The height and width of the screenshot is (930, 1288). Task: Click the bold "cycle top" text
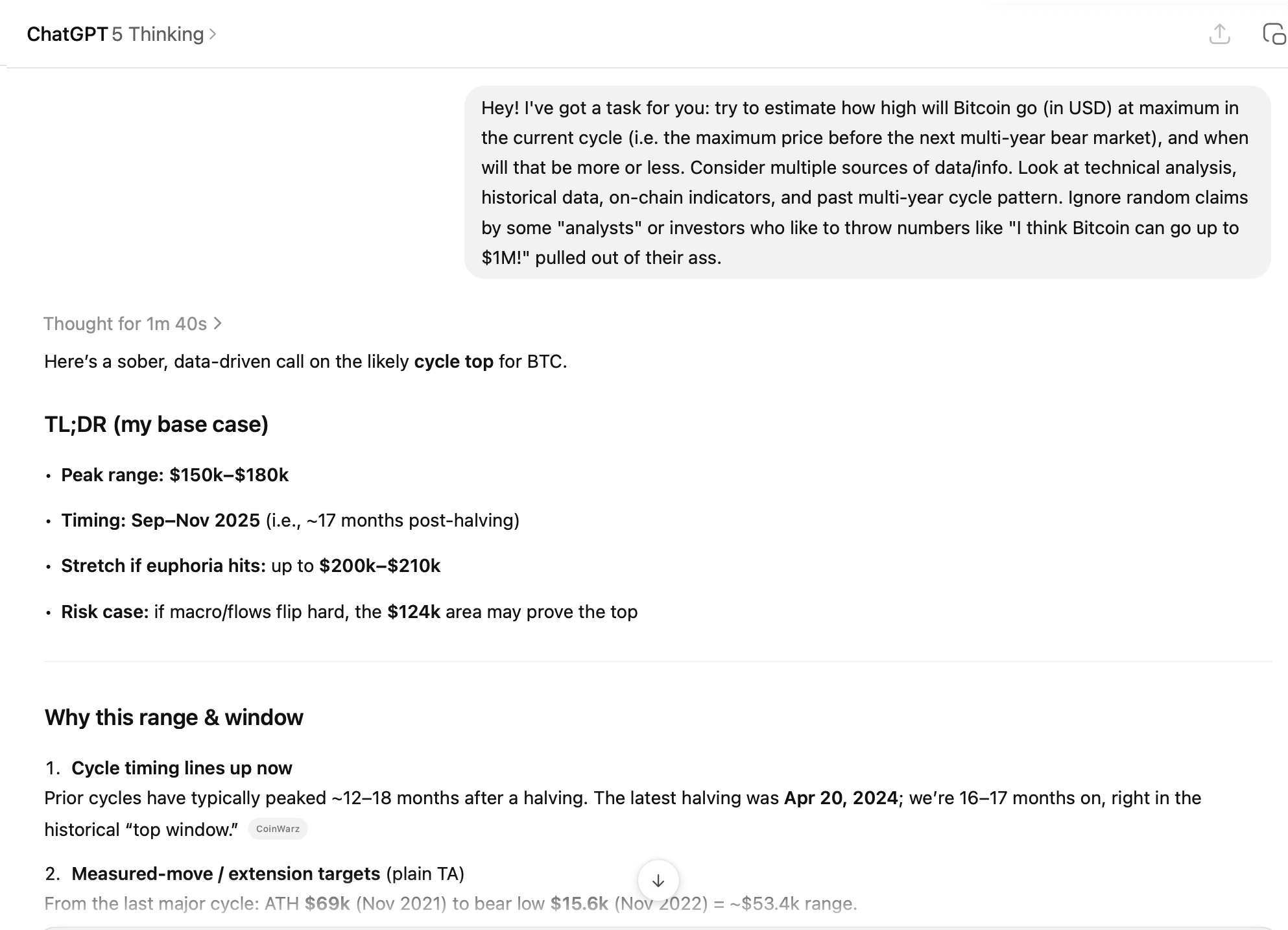pyautogui.click(x=453, y=361)
